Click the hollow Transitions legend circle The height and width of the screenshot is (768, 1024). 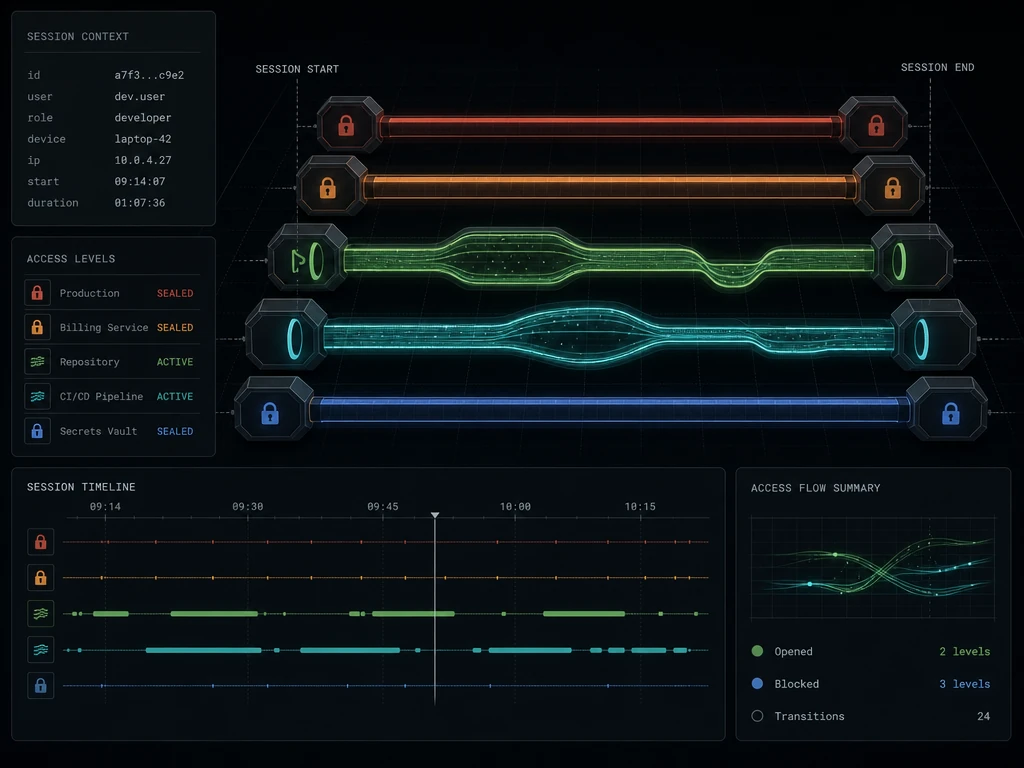click(758, 716)
